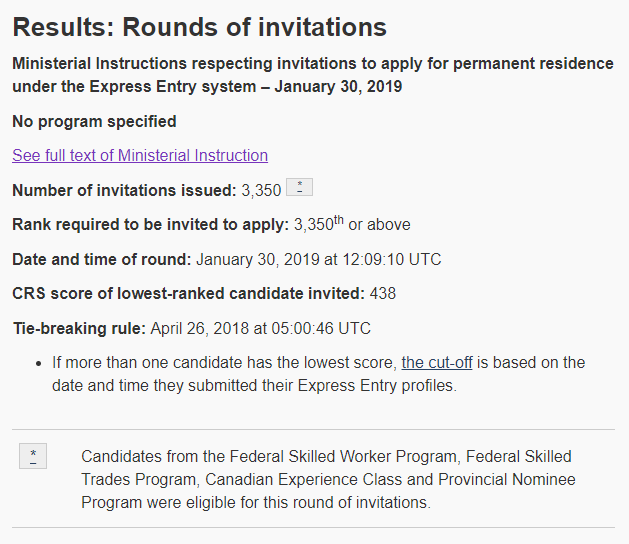
Task: Click the "3,350th or above" rank value
Action: tap(351, 225)
